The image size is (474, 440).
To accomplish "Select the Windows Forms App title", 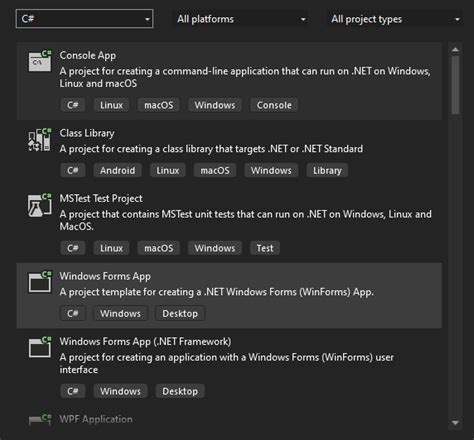I will click(105, 276).
